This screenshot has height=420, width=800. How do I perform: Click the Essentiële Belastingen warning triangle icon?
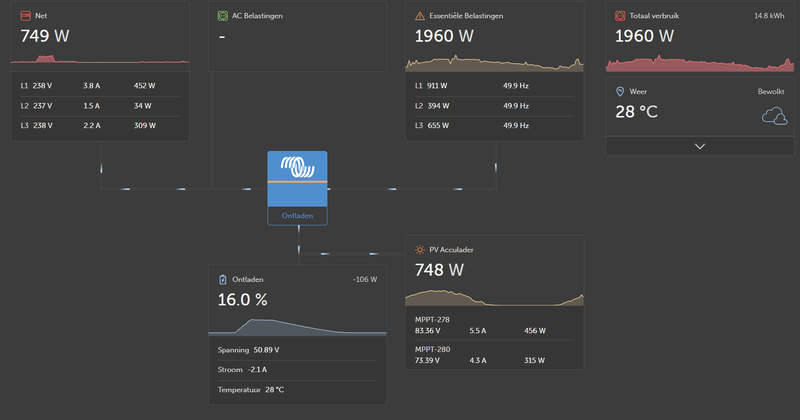[x=420, y=16]
